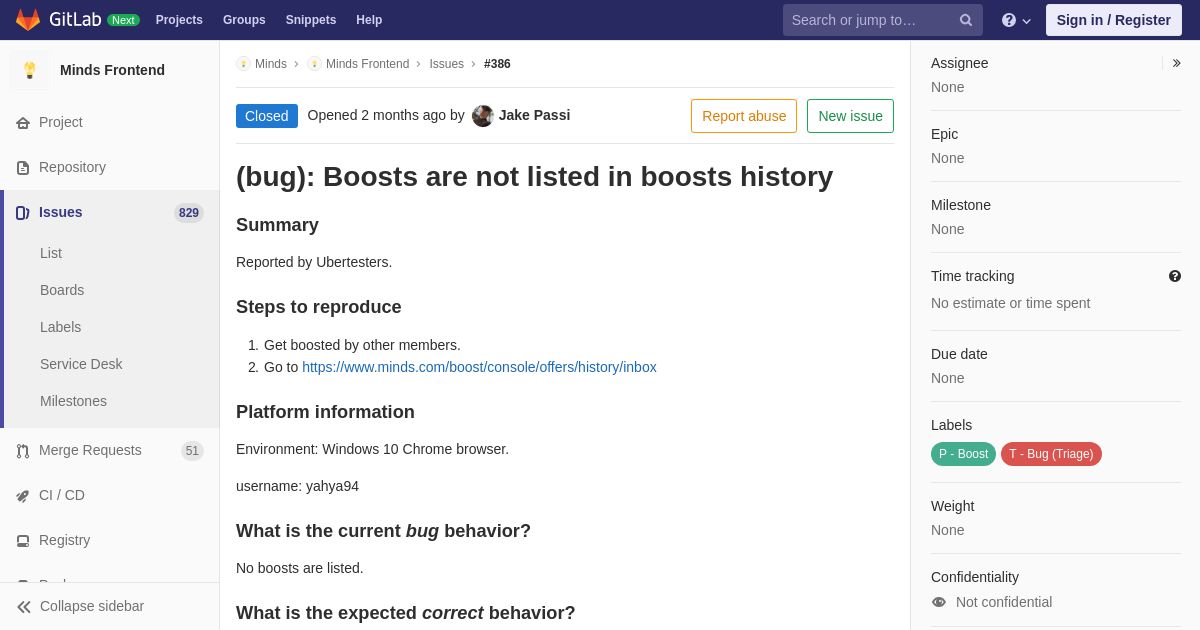Click Jake Passi's avatar
1200x630 pixels.
(x=483, y=116)
